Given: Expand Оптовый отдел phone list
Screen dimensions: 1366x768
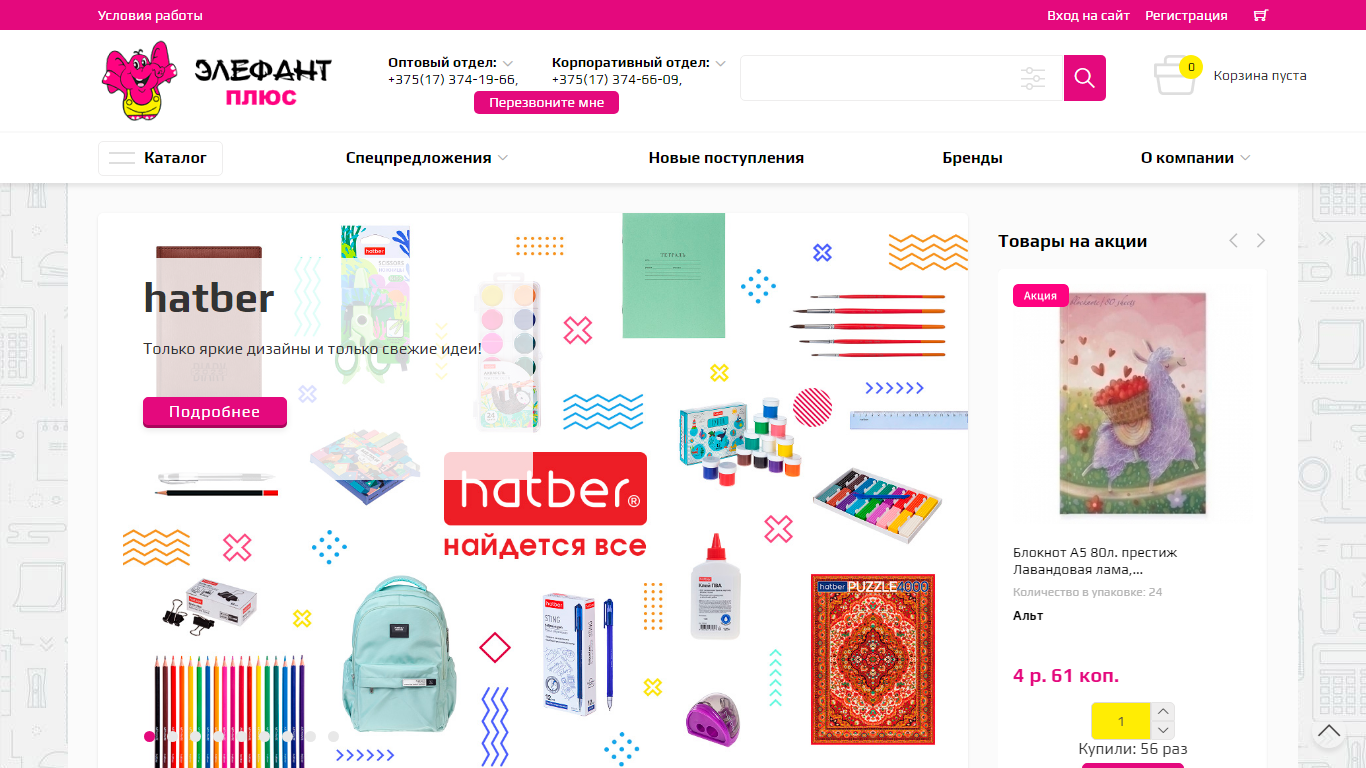Looking at the screenshot, I should (x=508, y=63).
